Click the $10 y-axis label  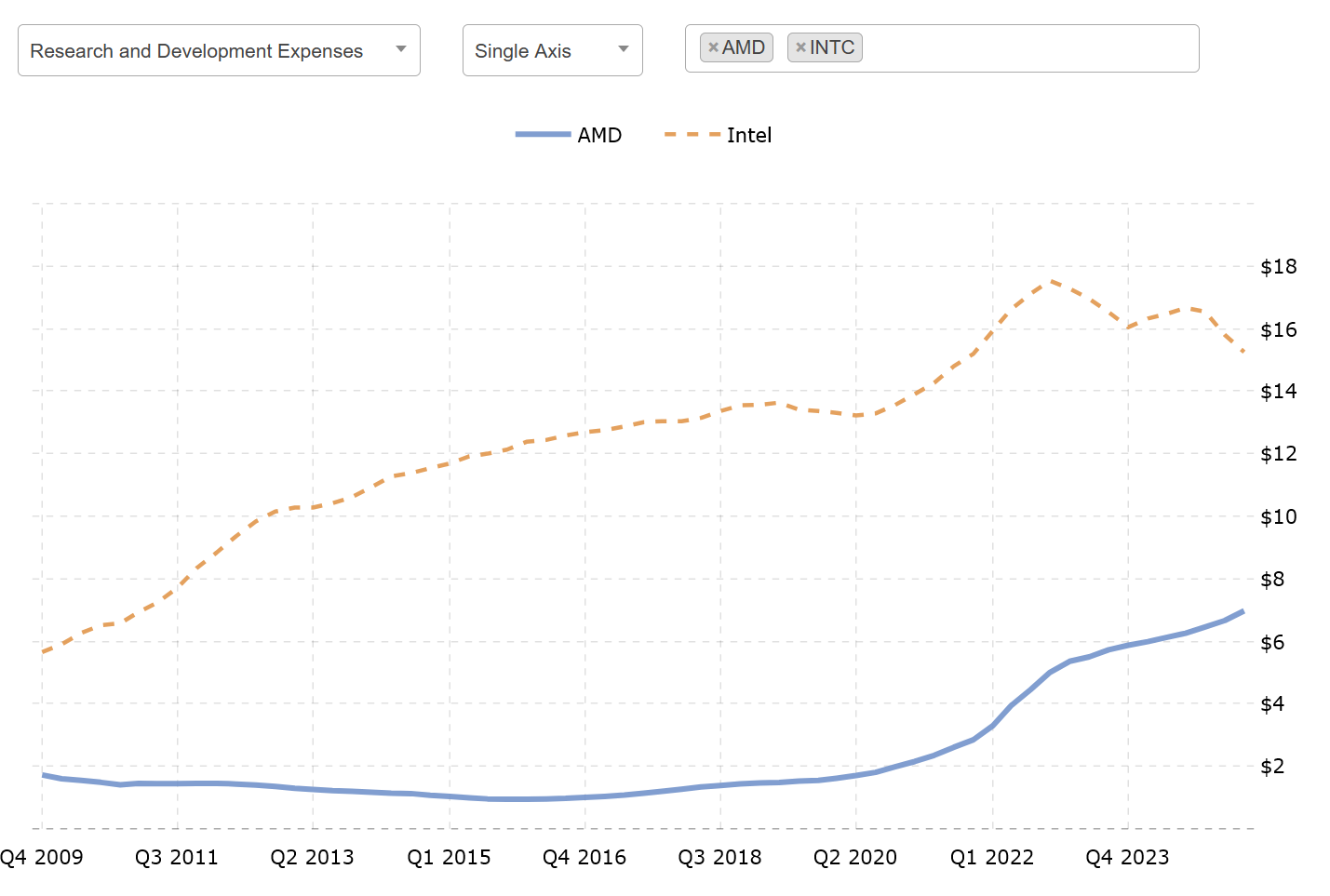click(1278, 516)
